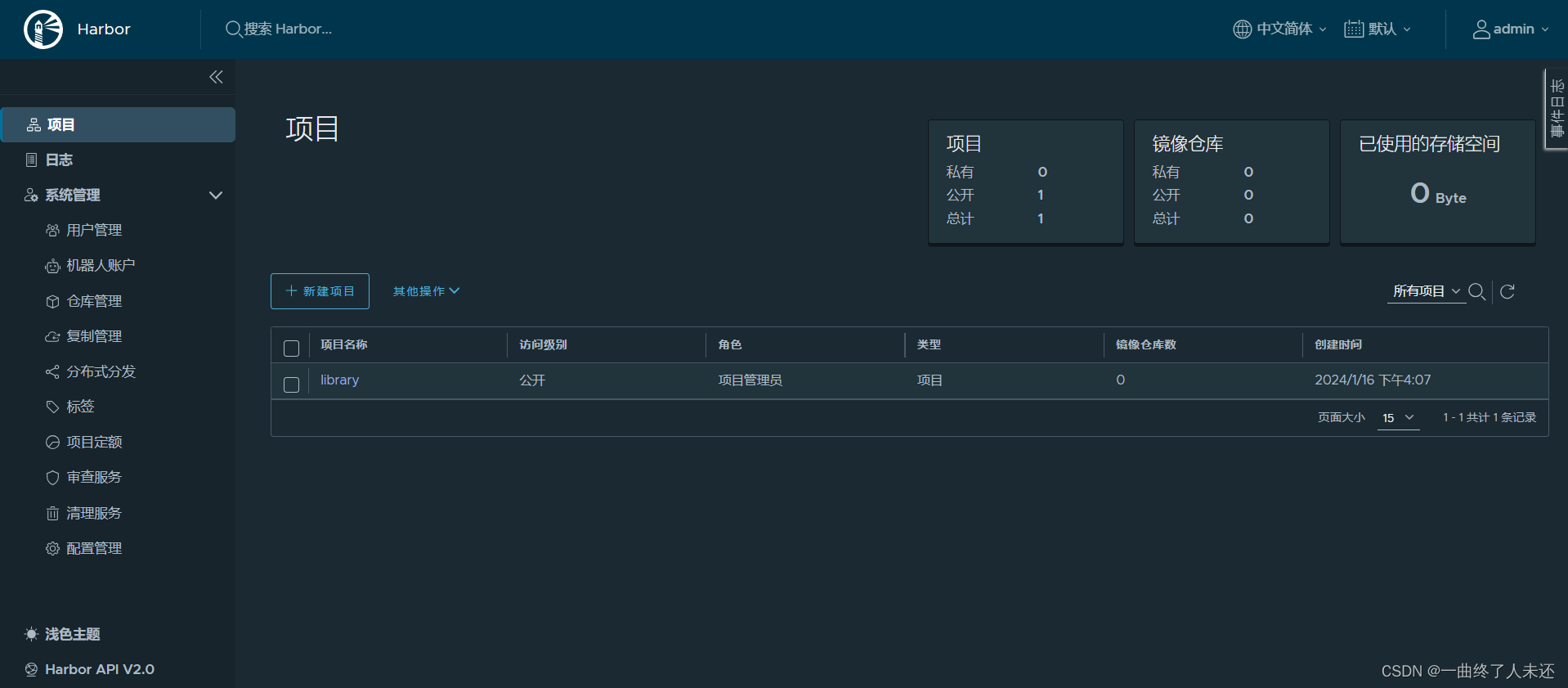
Task: Sort by 类型 column header
Action: click(929, 345)
